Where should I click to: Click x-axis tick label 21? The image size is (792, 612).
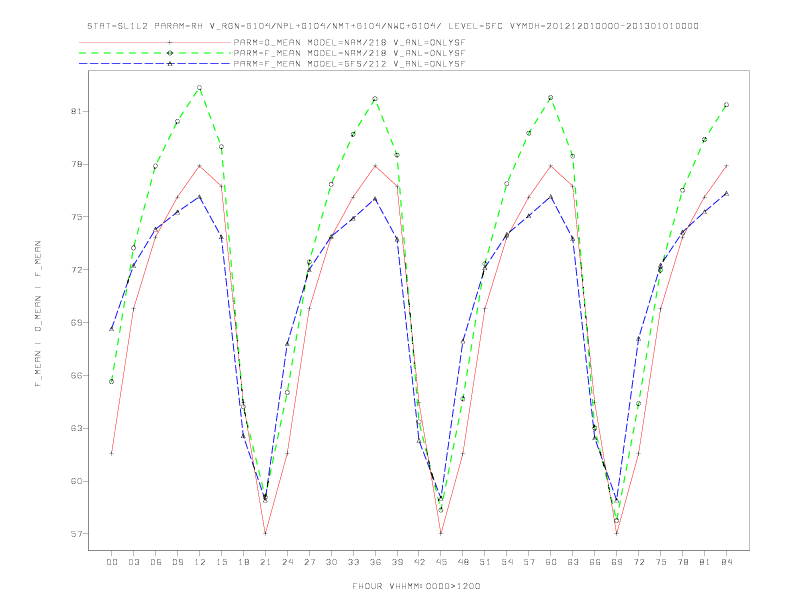265,562
